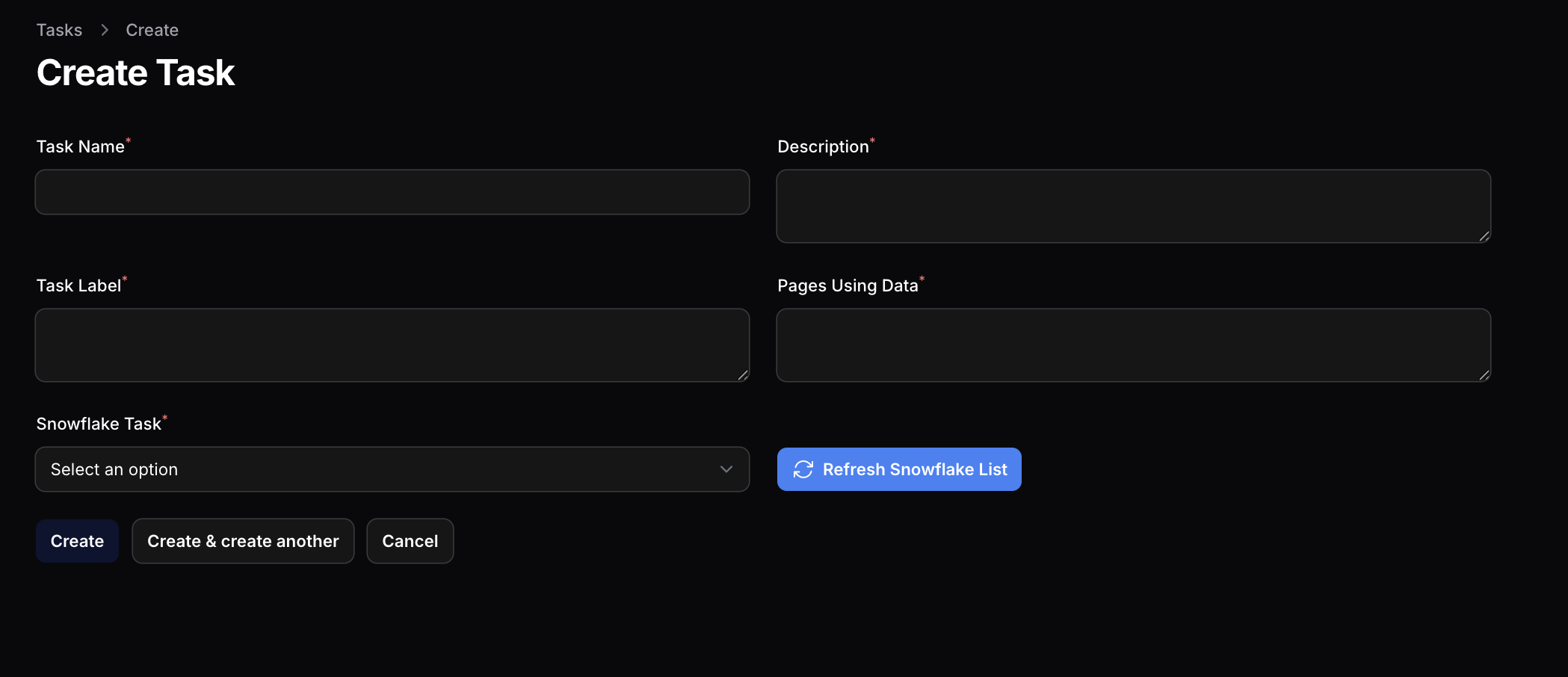The image size is (1568, 677).
Task: Navigate to Tasks via the breadcrumb
Action: coord(59,30)
